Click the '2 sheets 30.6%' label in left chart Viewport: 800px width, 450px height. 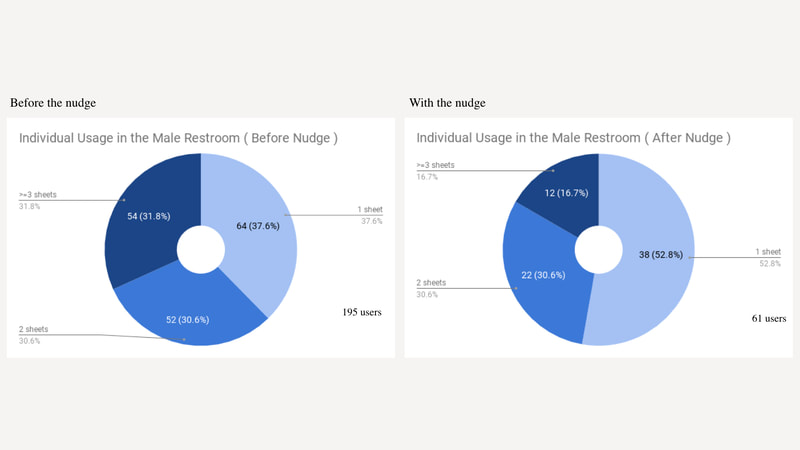pos(34,335)
